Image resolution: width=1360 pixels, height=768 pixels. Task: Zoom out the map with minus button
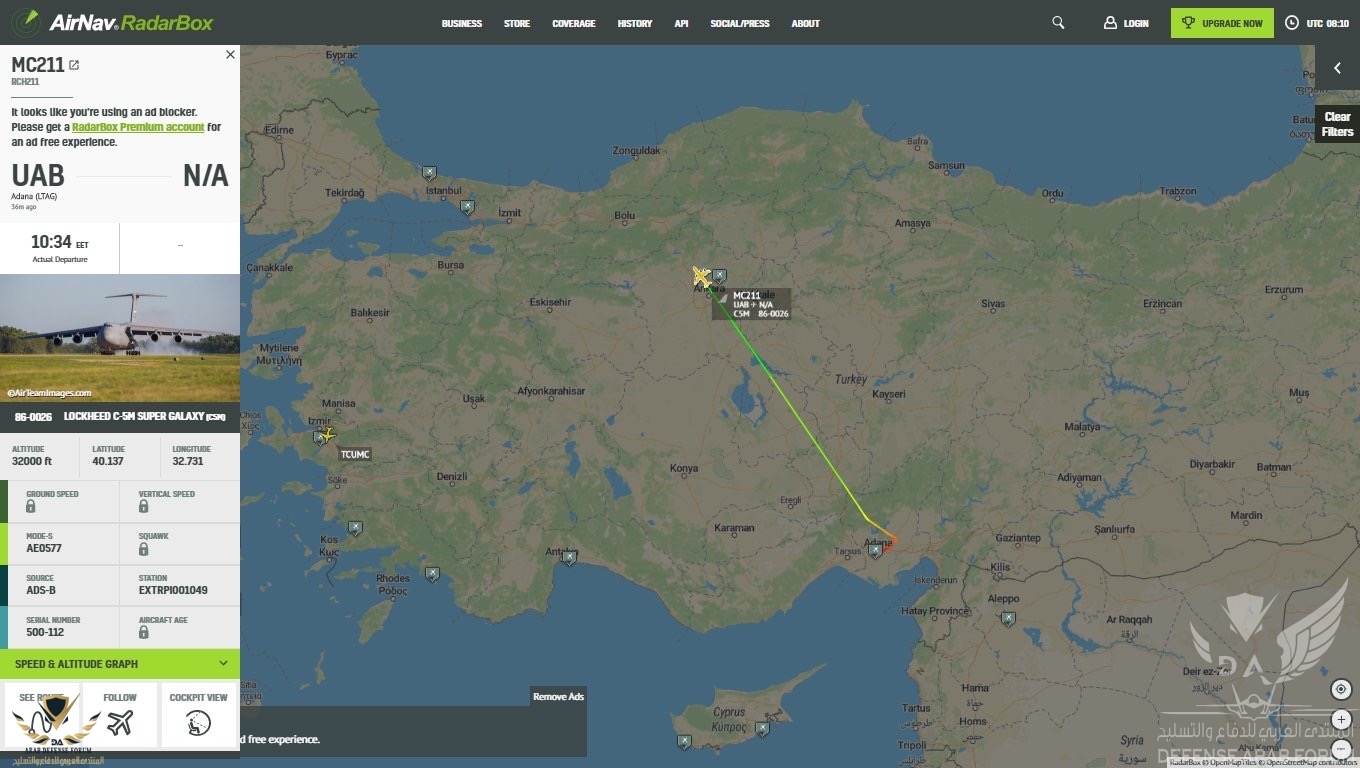(x=1341, y=746)
